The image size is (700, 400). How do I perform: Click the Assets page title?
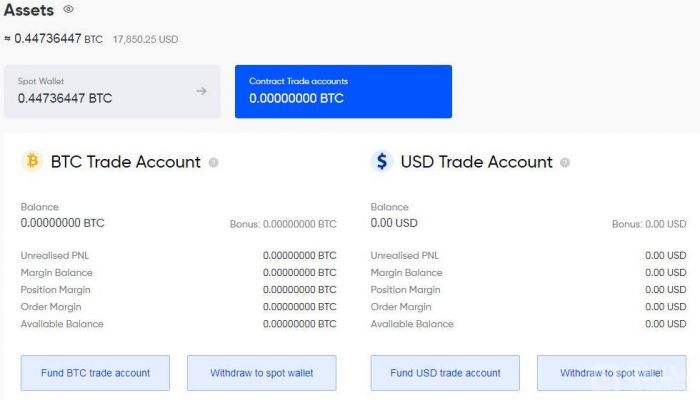[29, 10]
